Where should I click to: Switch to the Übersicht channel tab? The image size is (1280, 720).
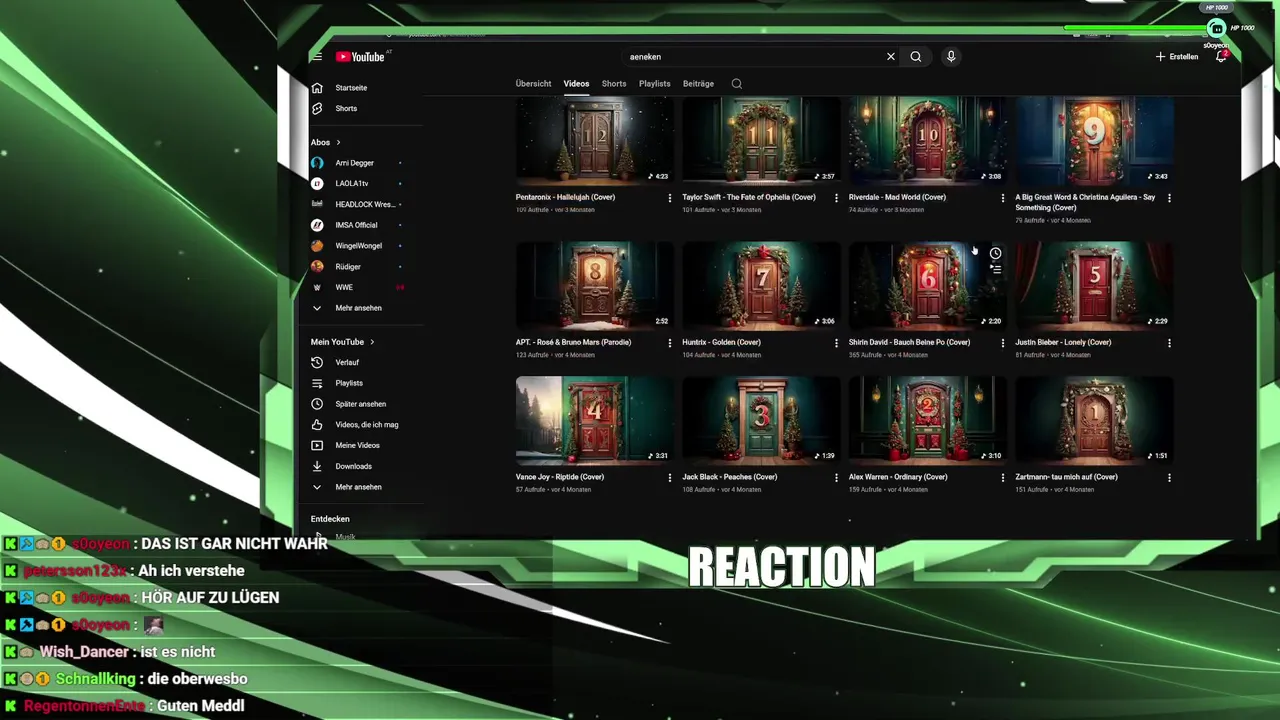(533, 84)
